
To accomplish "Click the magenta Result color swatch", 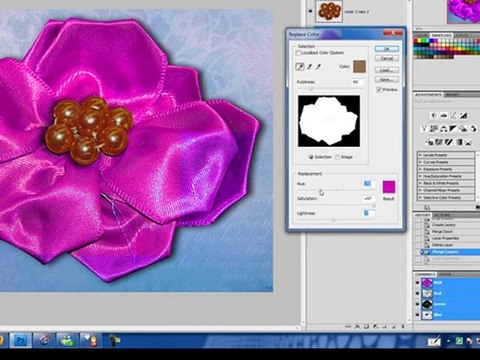I will coord(389,187).
